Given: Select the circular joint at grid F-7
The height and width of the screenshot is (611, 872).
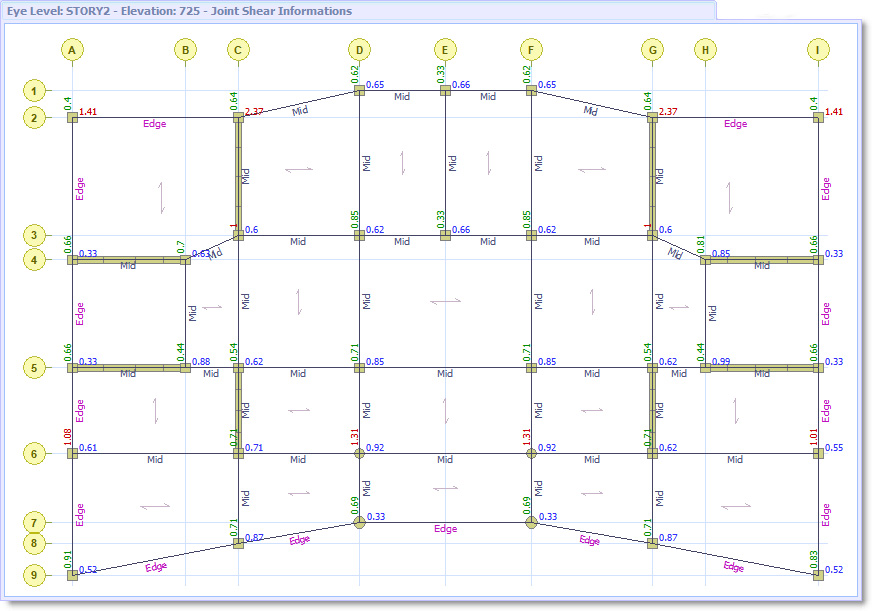Looking at the screenshot, I should pyautogui.click(x=530, y=522).
